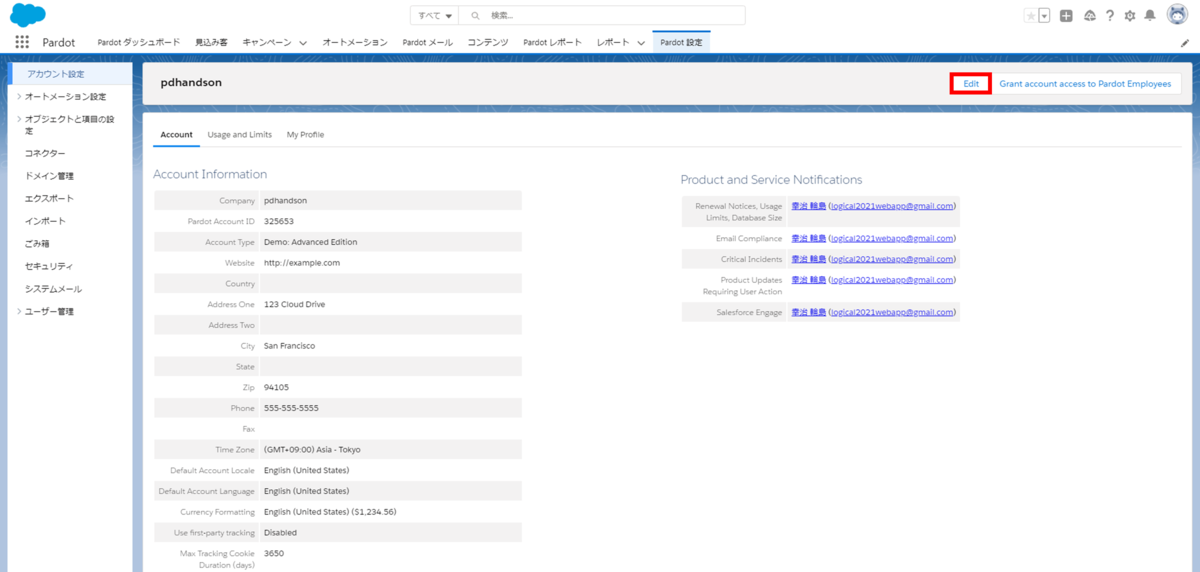Open the すべて search scope dropdown
This screenshot has height=572, width=1200.
point(434,16)
